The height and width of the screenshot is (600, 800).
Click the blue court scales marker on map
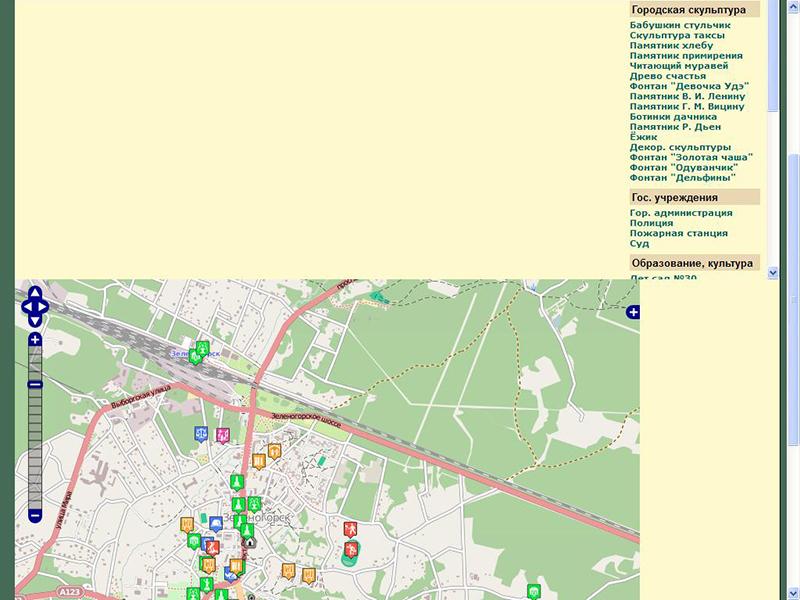coord(202,435)
